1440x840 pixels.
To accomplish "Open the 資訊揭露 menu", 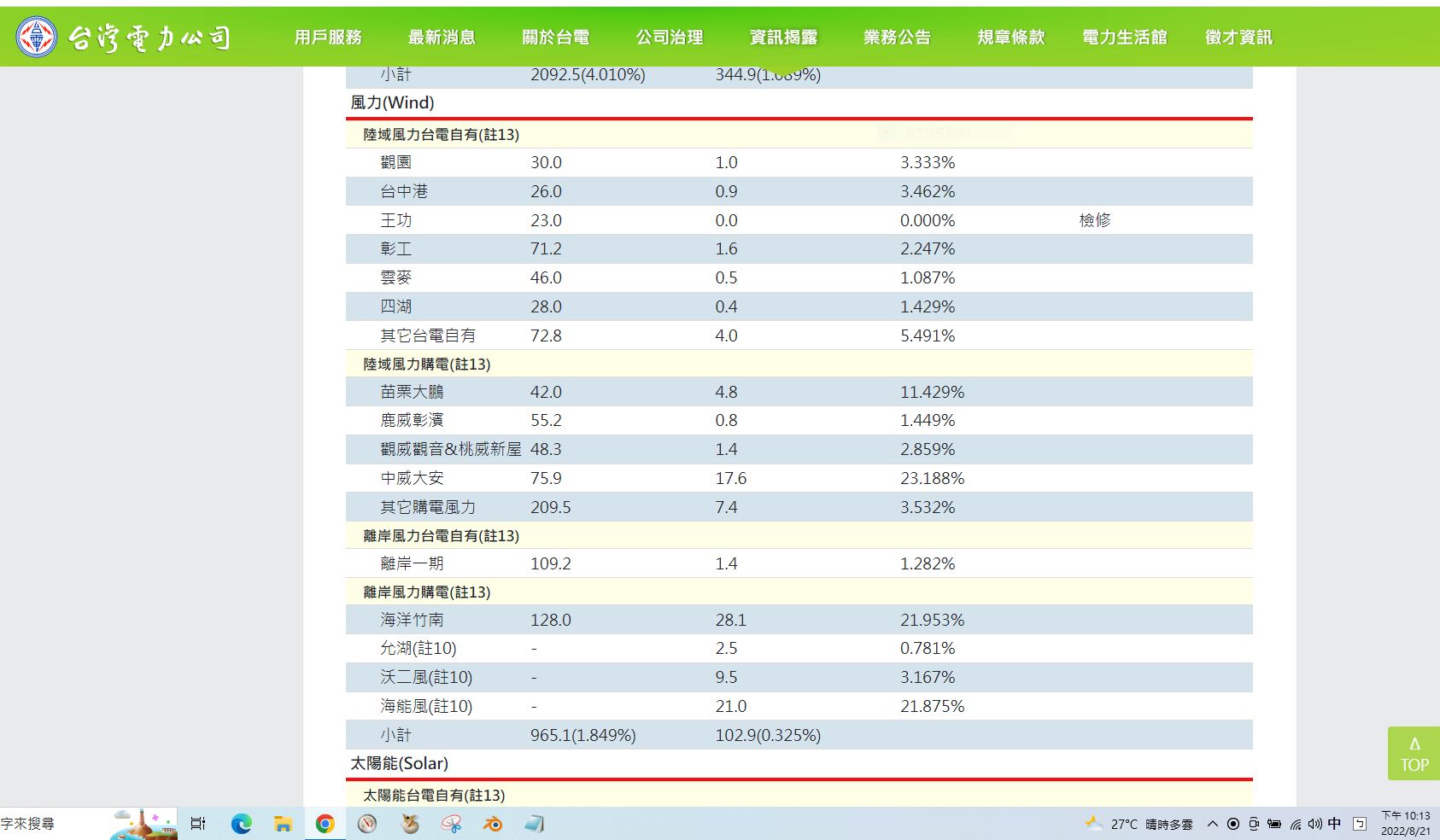I will pos(783,37).
